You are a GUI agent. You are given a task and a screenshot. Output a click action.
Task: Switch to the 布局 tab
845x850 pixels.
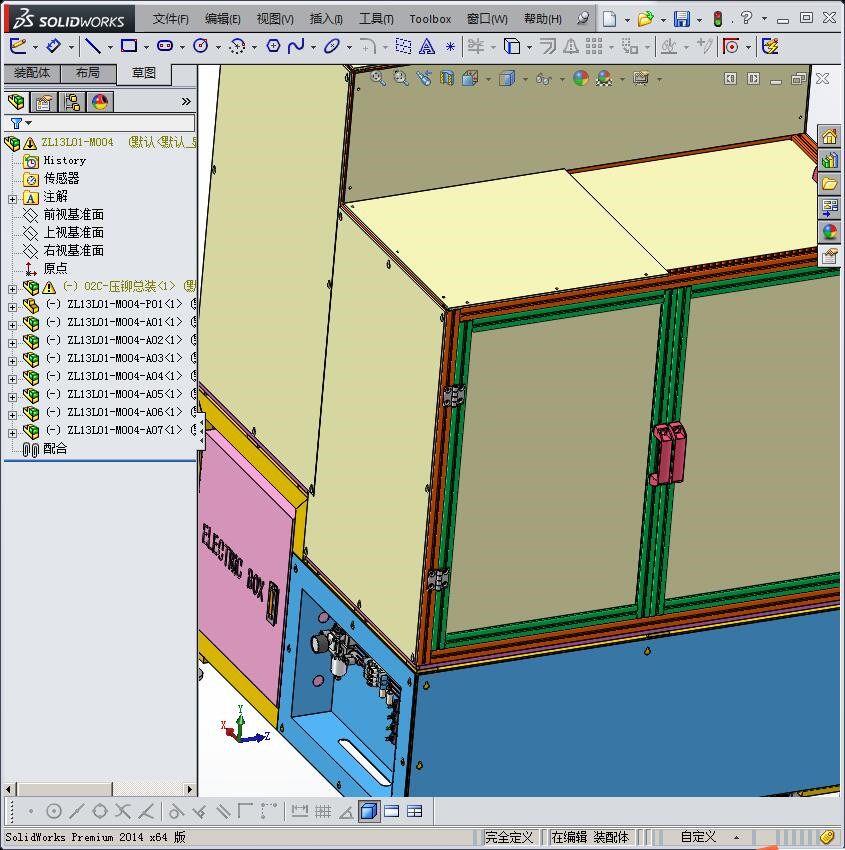[x=88, y=73]
